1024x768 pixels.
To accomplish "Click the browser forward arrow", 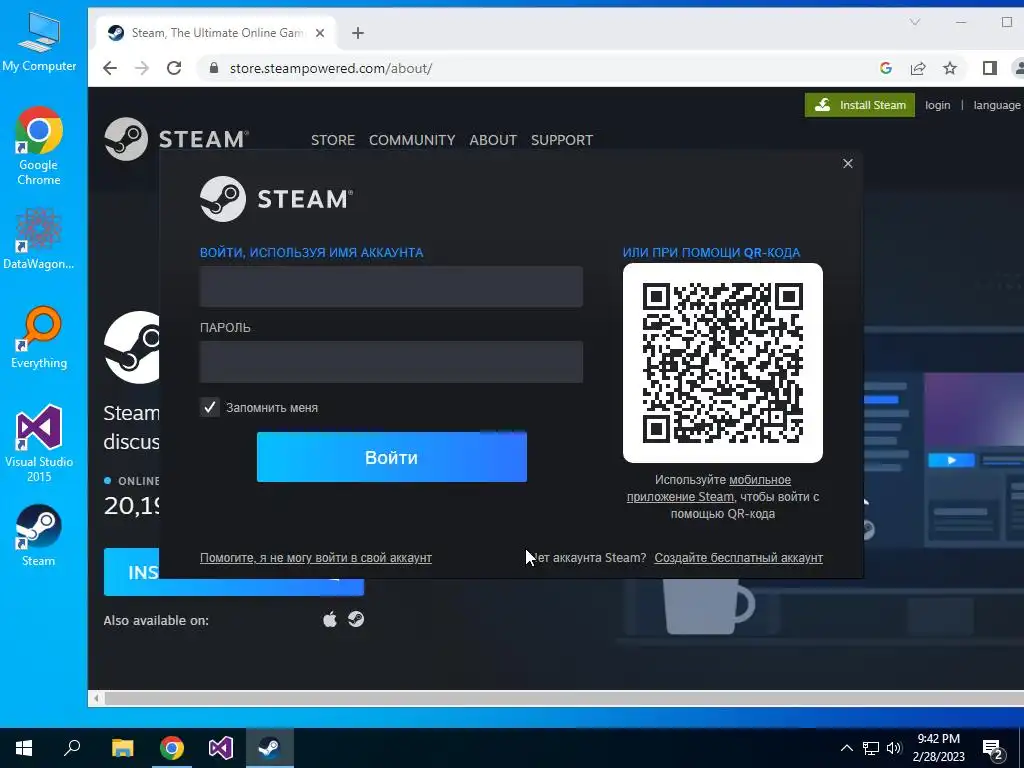I will 142,68.
